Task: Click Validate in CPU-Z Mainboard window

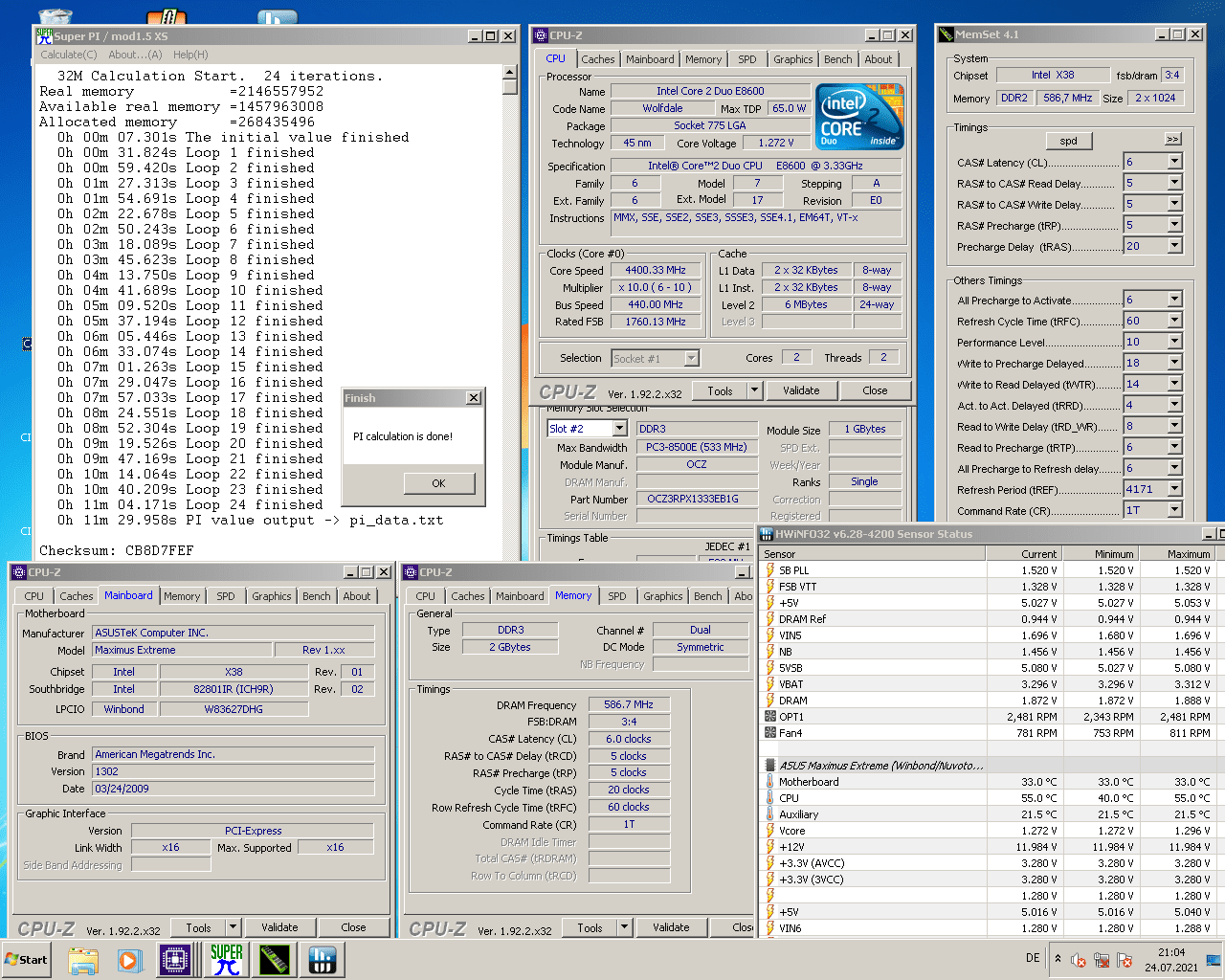Action: pos(279,927)
